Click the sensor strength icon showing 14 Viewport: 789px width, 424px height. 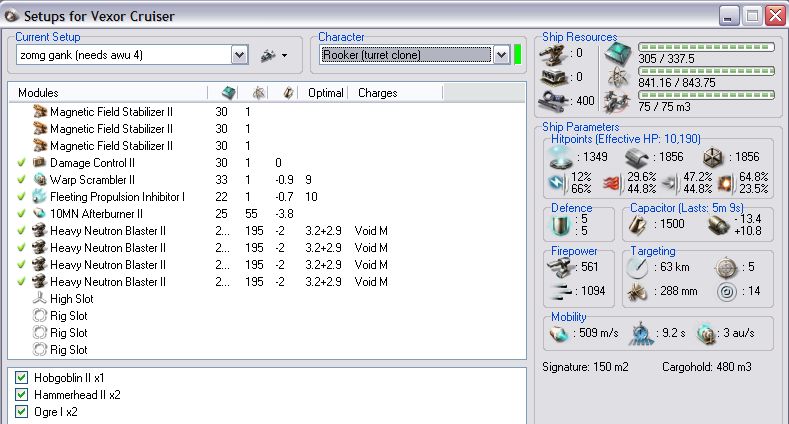727,291
